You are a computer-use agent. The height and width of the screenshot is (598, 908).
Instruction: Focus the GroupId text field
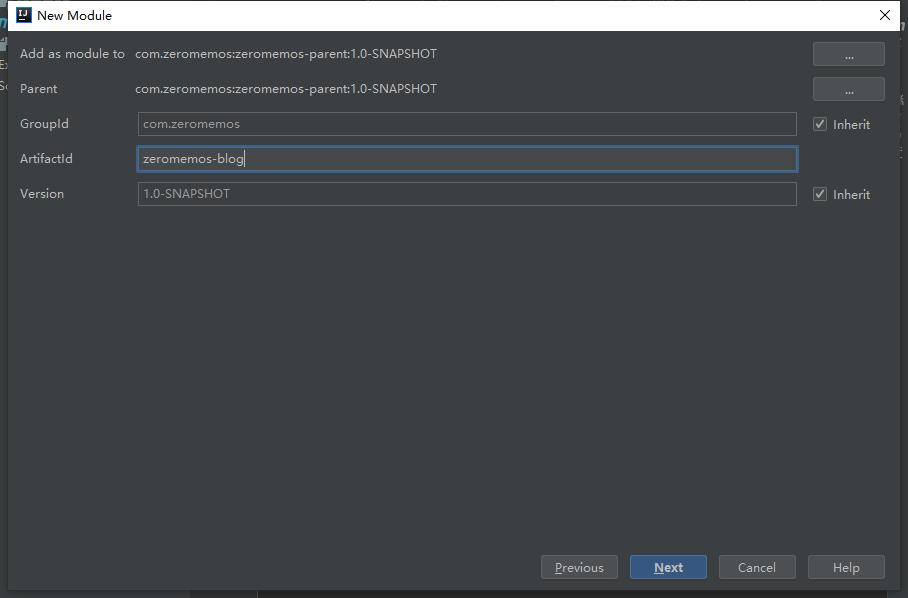click(466, 124)
